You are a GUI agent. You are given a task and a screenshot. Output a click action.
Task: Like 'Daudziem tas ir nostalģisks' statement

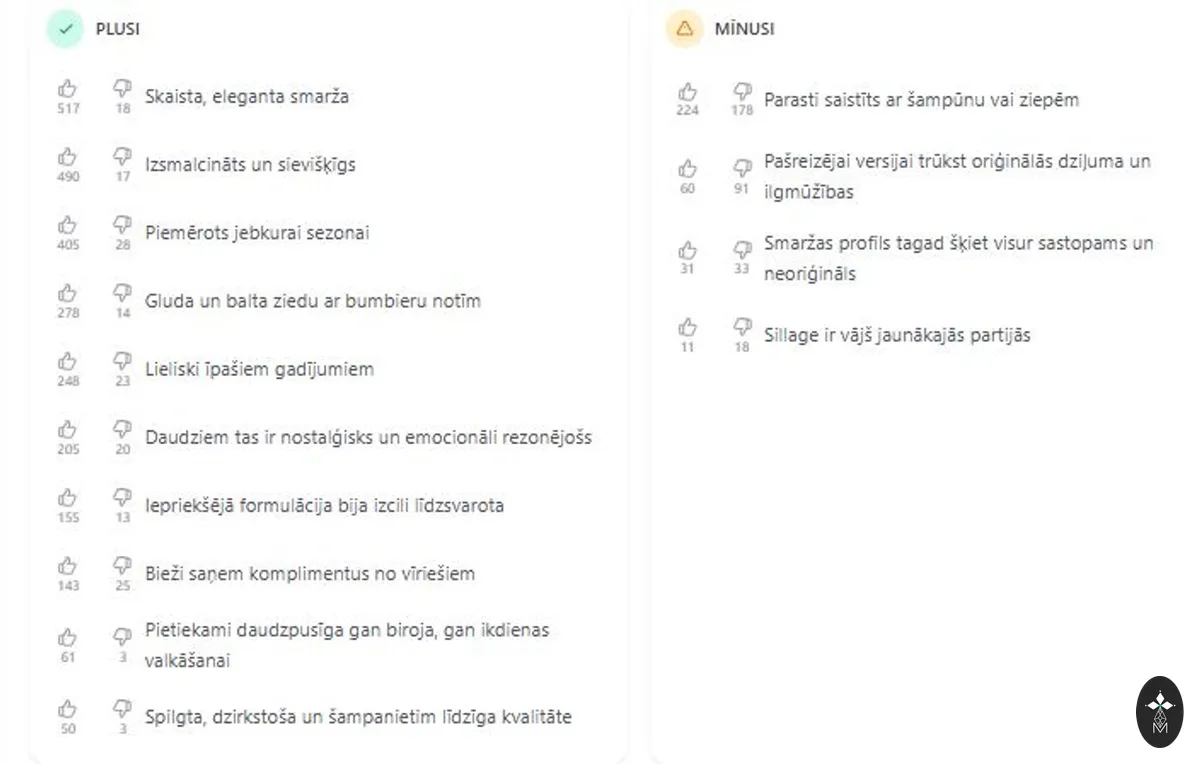[x=68, y=428]
